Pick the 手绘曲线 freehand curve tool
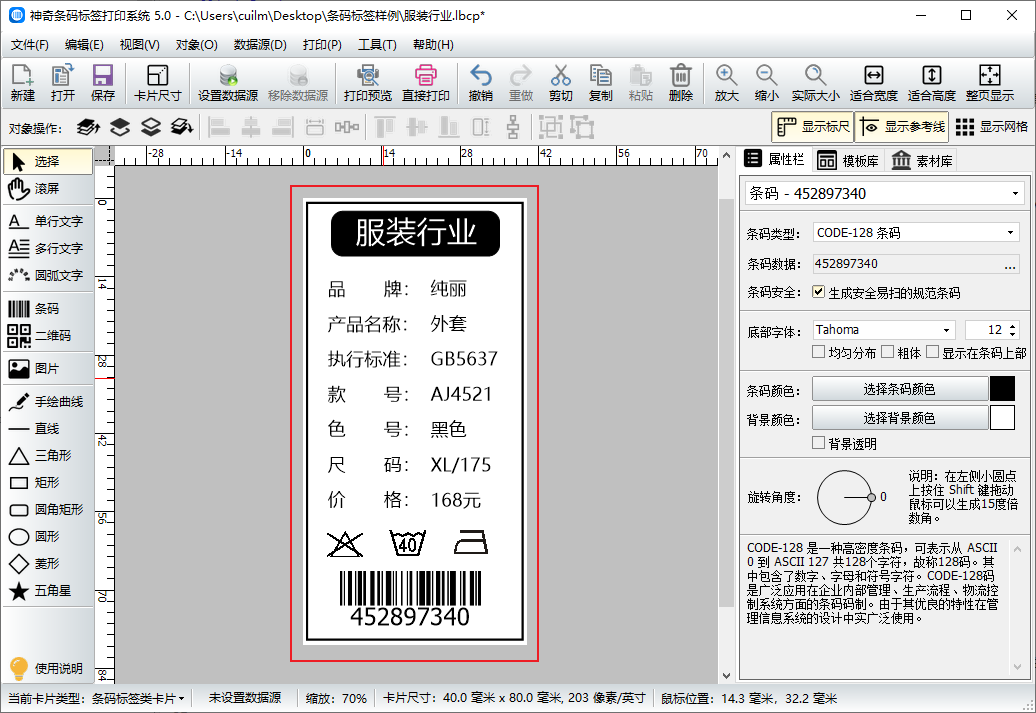This screenshot has height=713, width=1036. tap(48, 402)
